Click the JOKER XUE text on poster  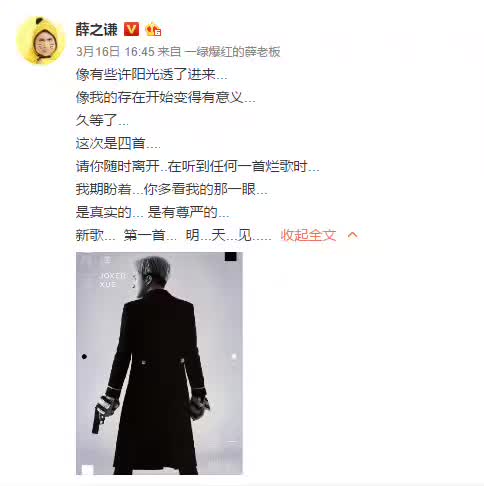(112, 280)
